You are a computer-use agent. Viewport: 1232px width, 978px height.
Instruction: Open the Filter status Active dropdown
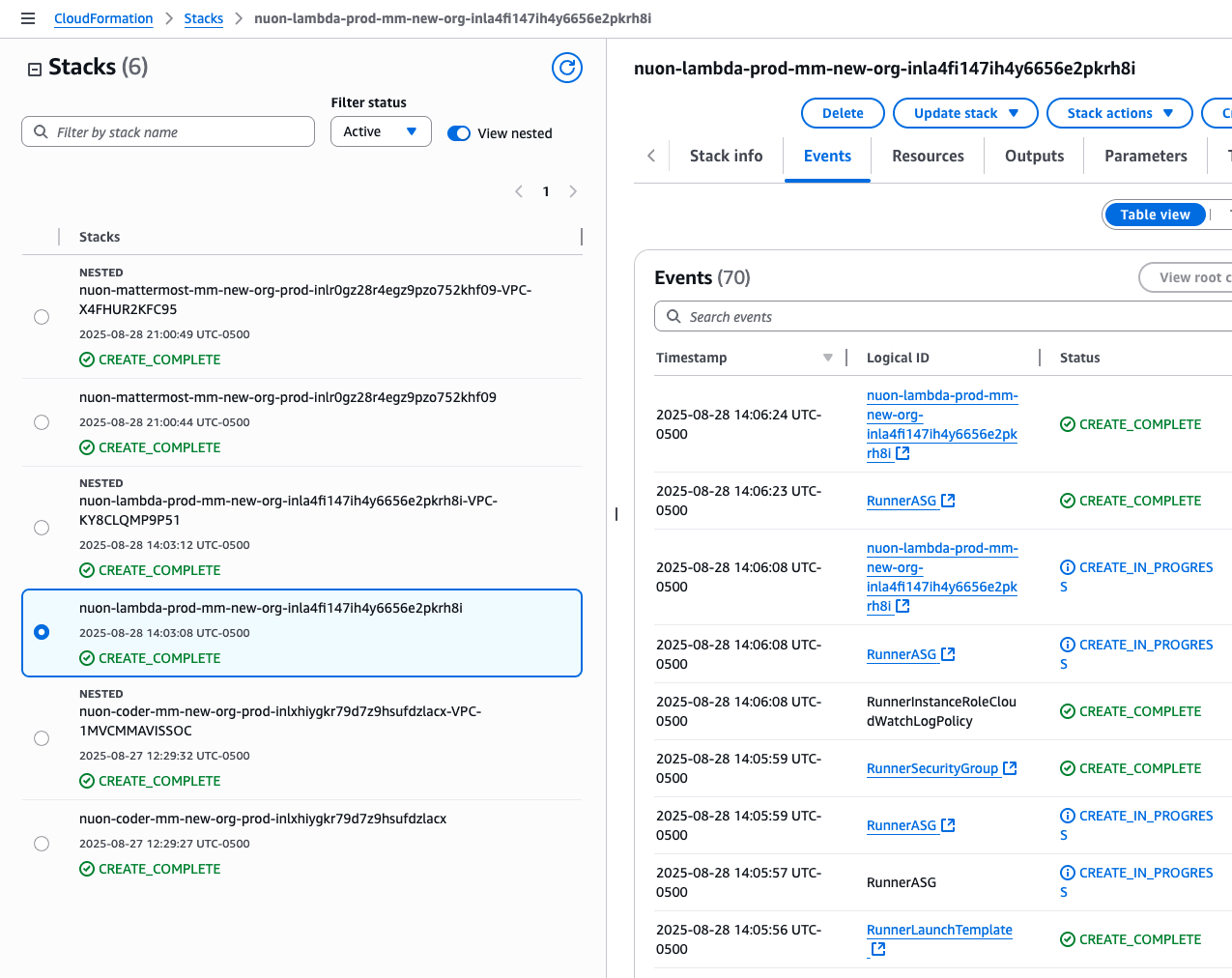click(x=381, y=131)
